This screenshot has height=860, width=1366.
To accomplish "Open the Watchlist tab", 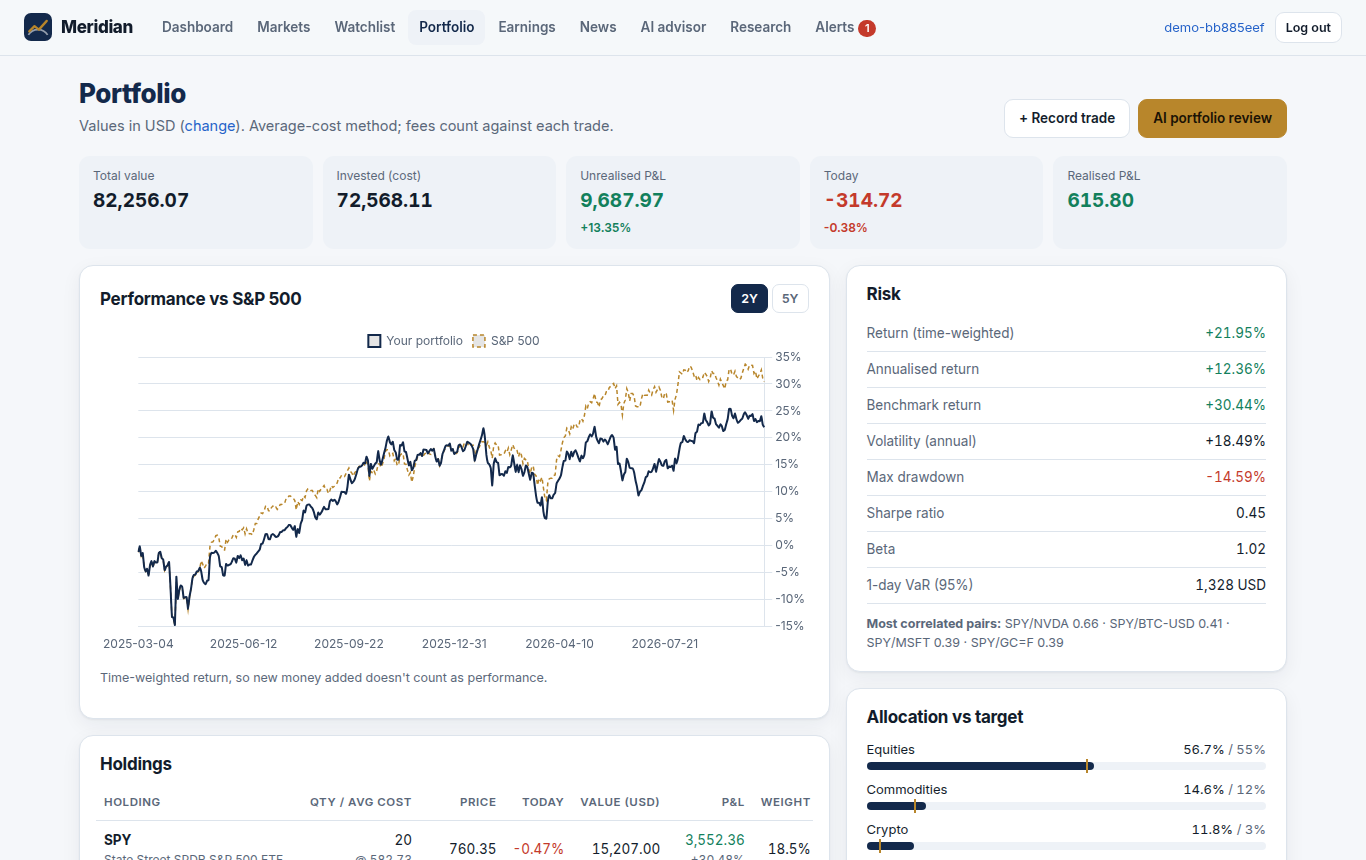I will [365, 27].
